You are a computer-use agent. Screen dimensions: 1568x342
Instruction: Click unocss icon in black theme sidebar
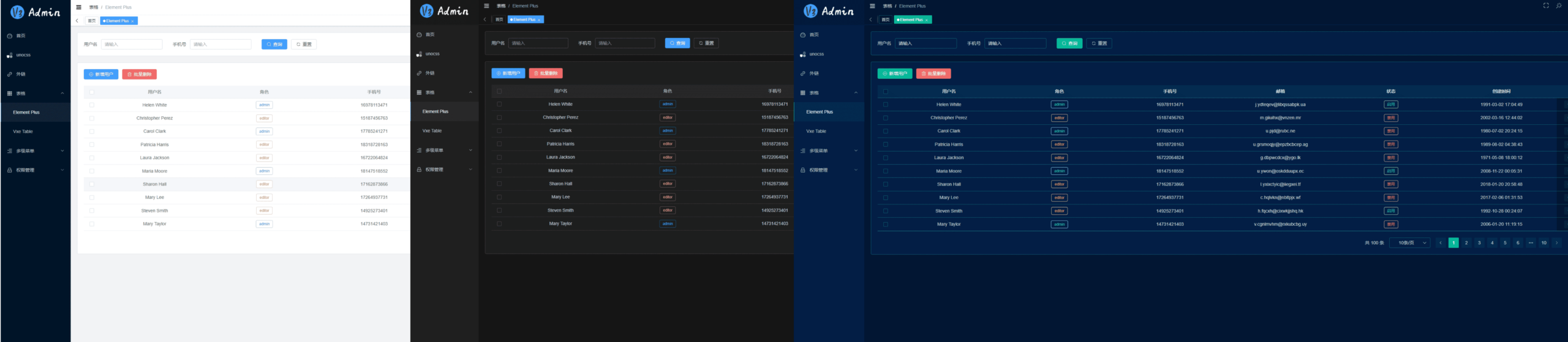tap(419, 54)
